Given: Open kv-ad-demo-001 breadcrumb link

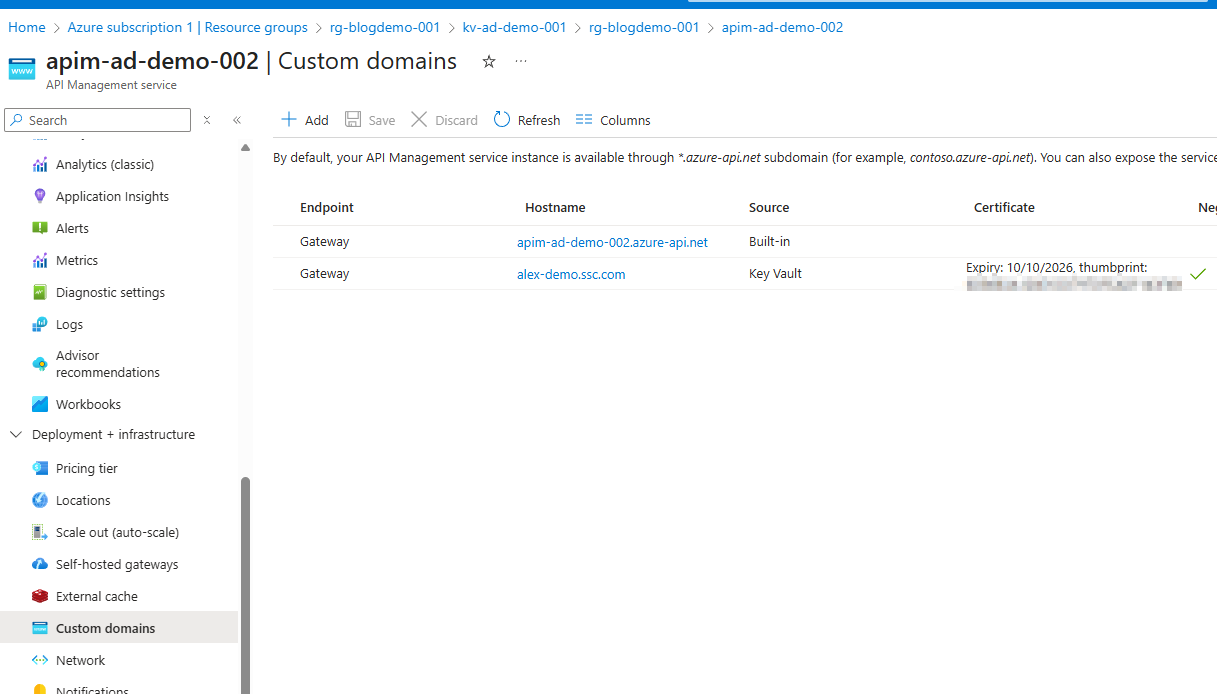Looking at the screenshot, I should coord(514,28).
